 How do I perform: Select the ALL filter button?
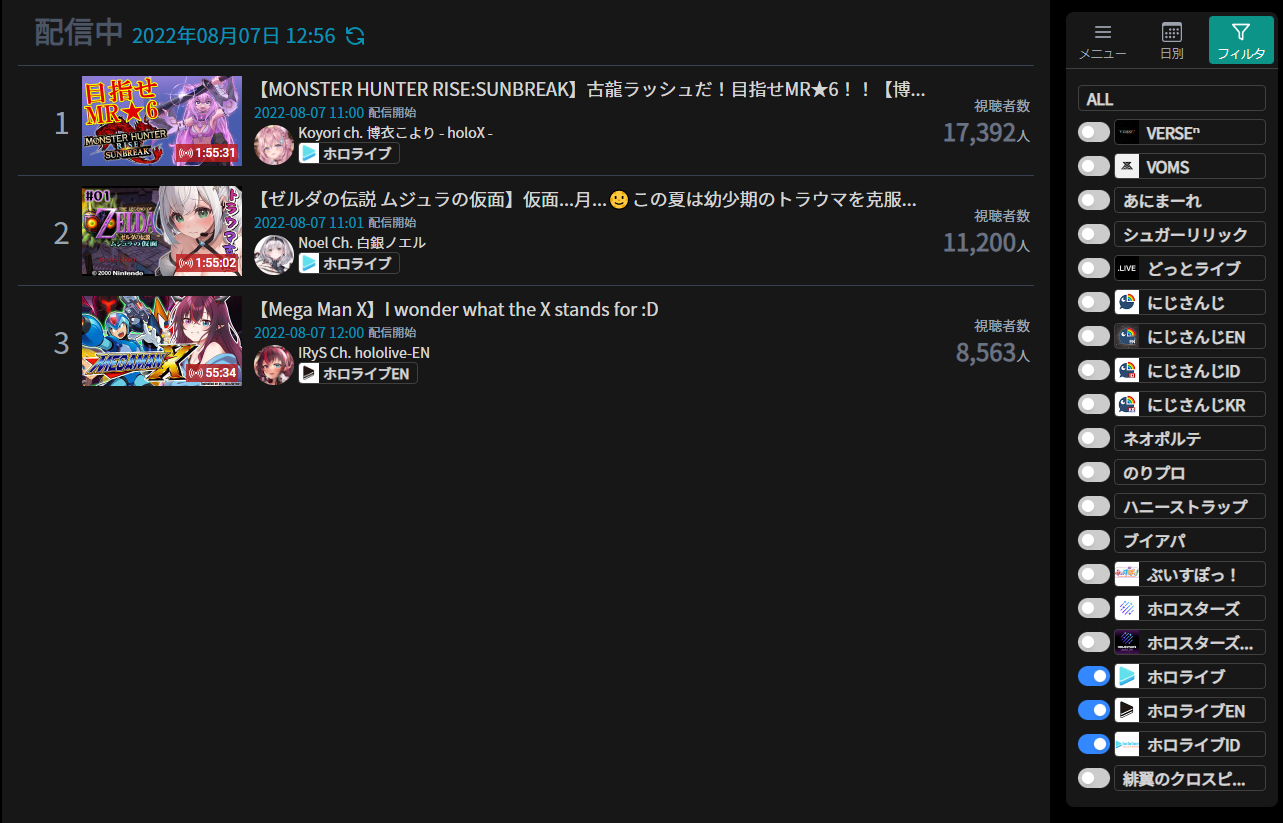1172,98
